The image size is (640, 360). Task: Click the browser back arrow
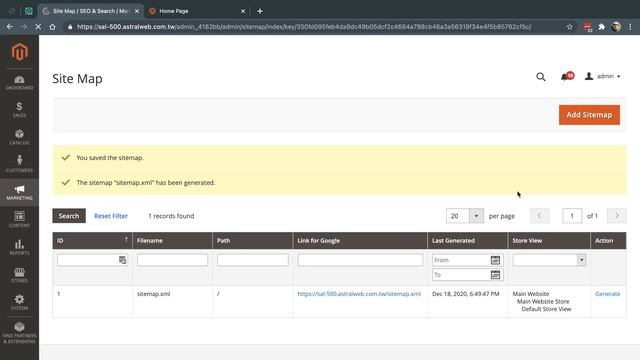(10, 27)
